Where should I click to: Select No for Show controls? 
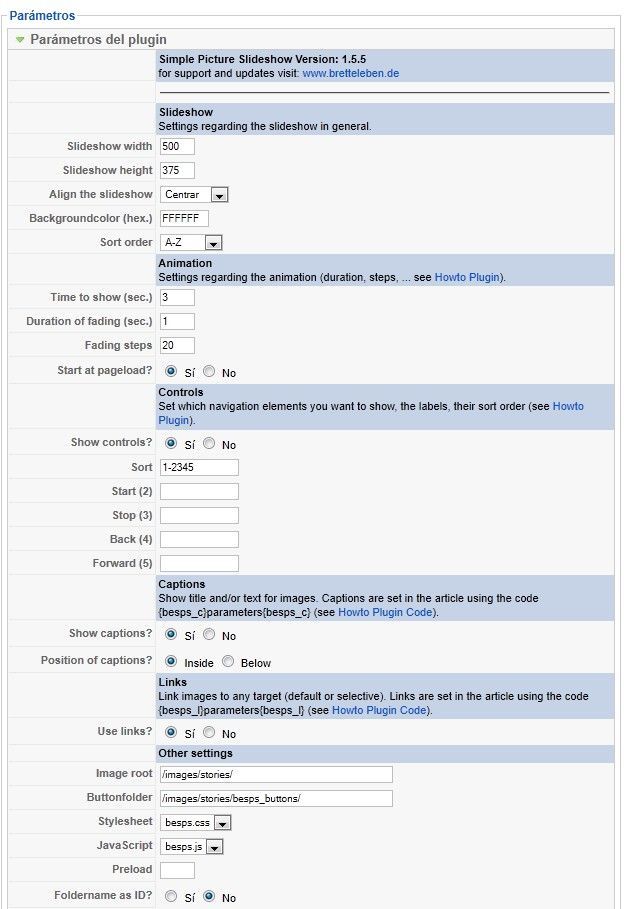click(x=209, y=443)
